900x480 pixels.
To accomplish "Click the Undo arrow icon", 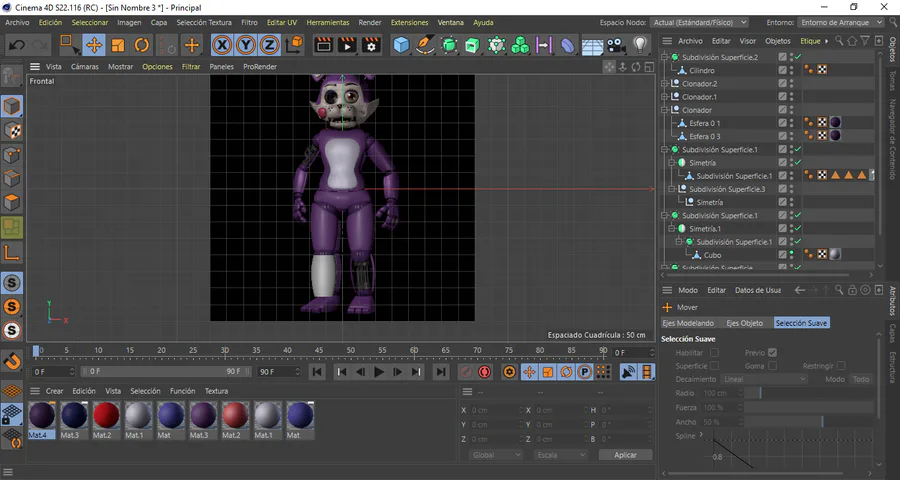I will (17, 45).
